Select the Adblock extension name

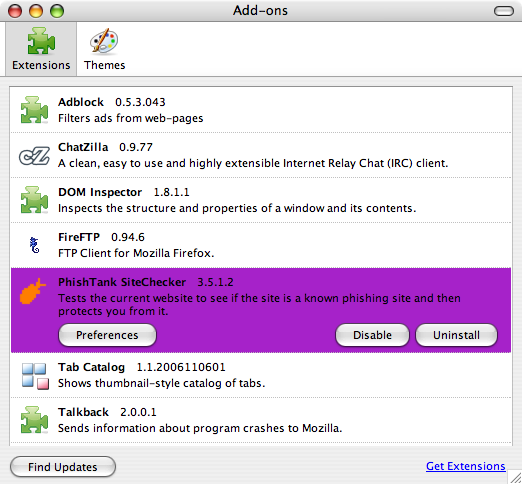tap(81, 102)
